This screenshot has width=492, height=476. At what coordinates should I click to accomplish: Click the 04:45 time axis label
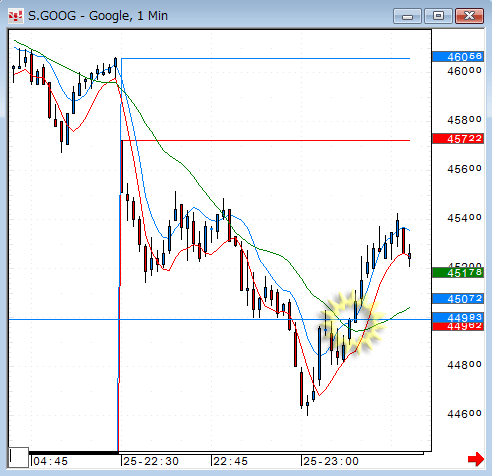(x=50, y=461)
